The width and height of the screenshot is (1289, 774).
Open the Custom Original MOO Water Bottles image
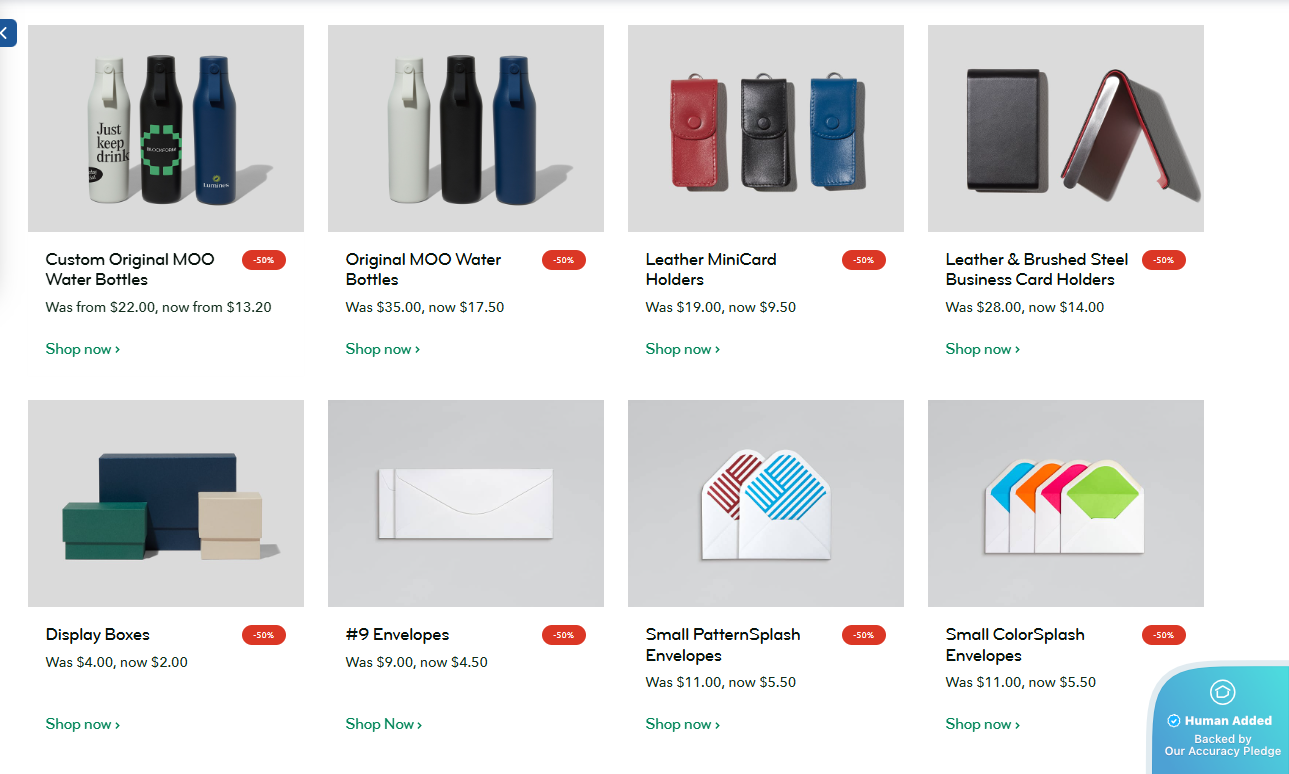coord(166,129)
